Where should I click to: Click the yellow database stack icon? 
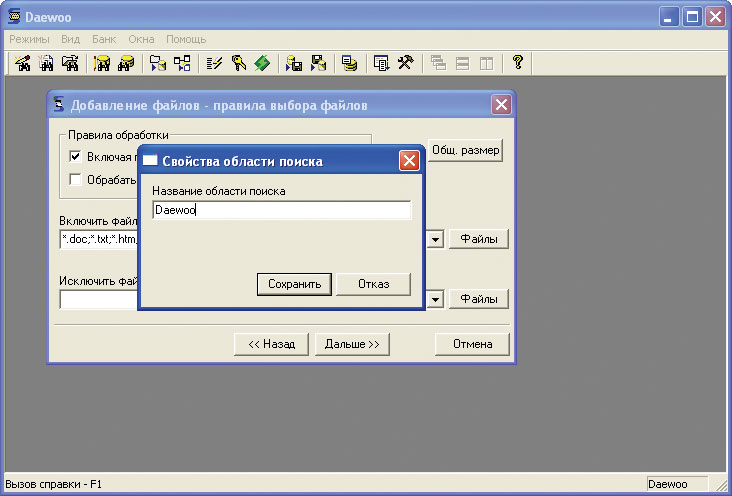click(x=349, y=62)
